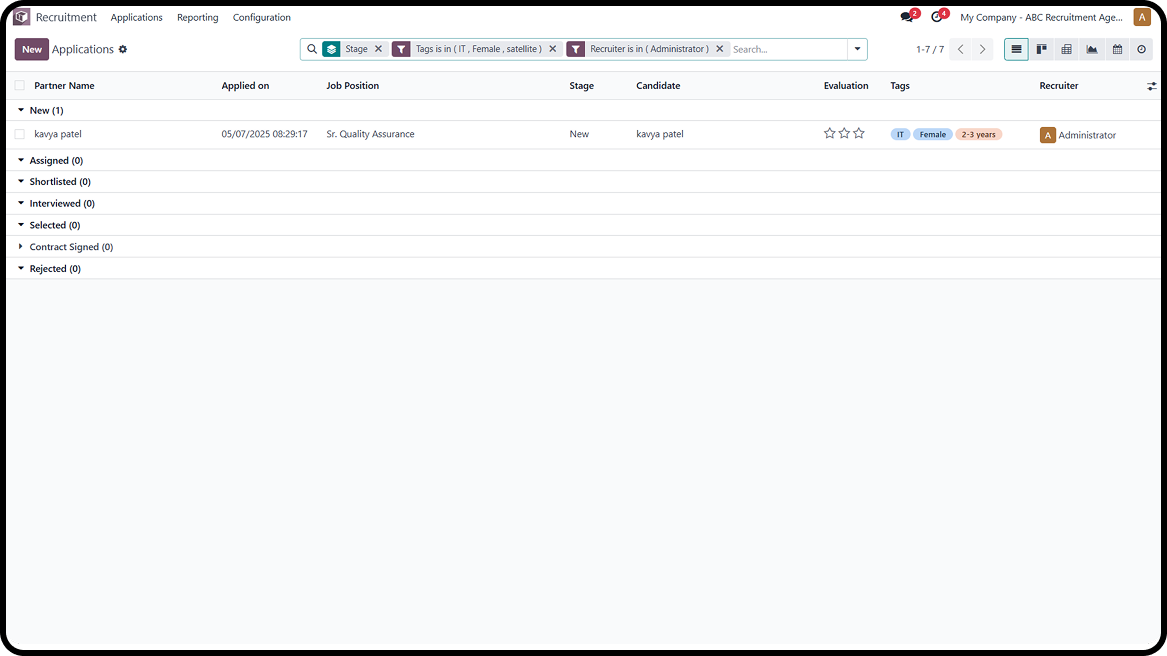Viewport: 1167px width, 656px height.
Task: Focus the Search input field
Action: point(787,49)
